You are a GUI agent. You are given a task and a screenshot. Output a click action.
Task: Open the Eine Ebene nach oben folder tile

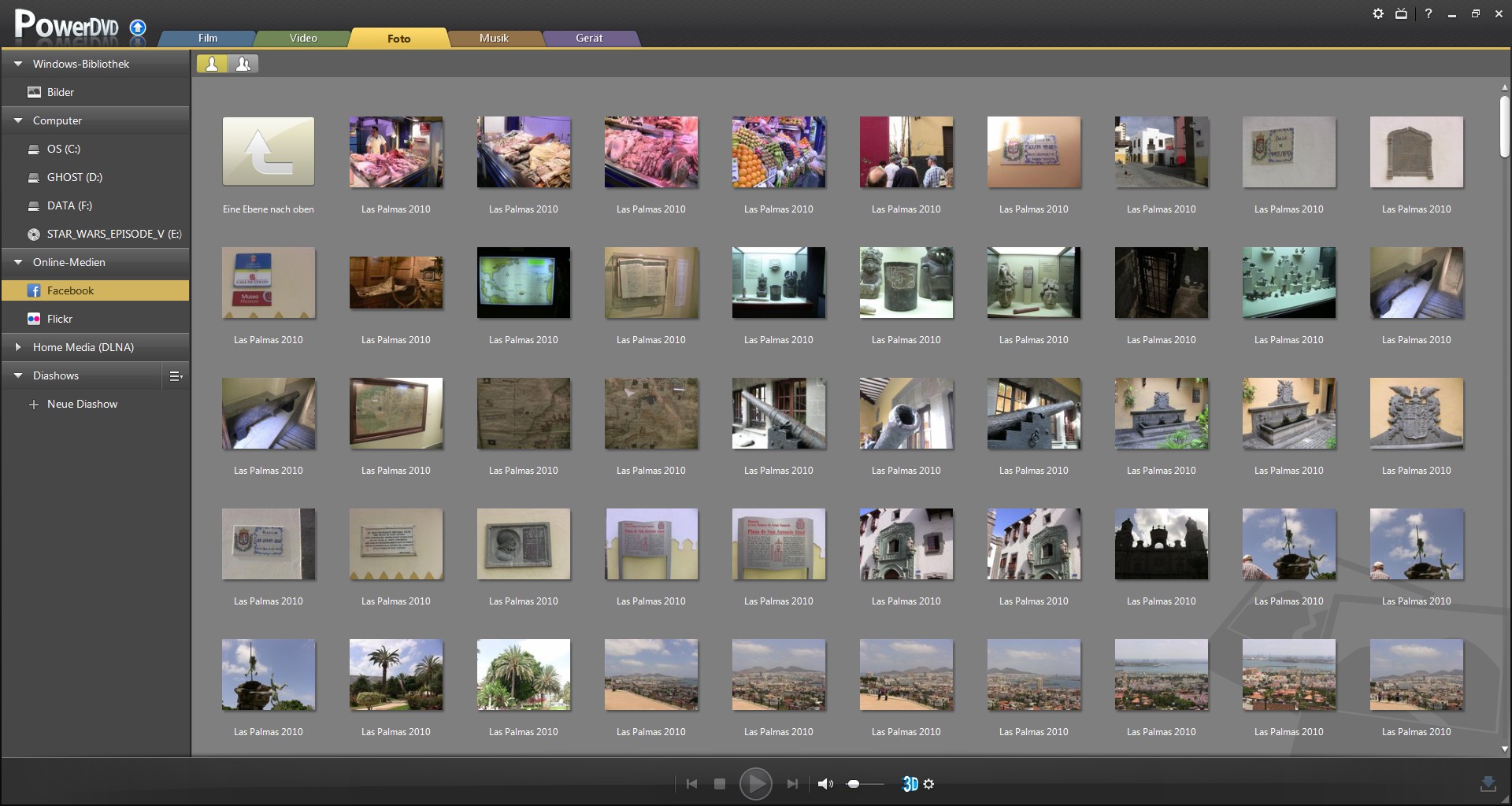pos(268,151)
